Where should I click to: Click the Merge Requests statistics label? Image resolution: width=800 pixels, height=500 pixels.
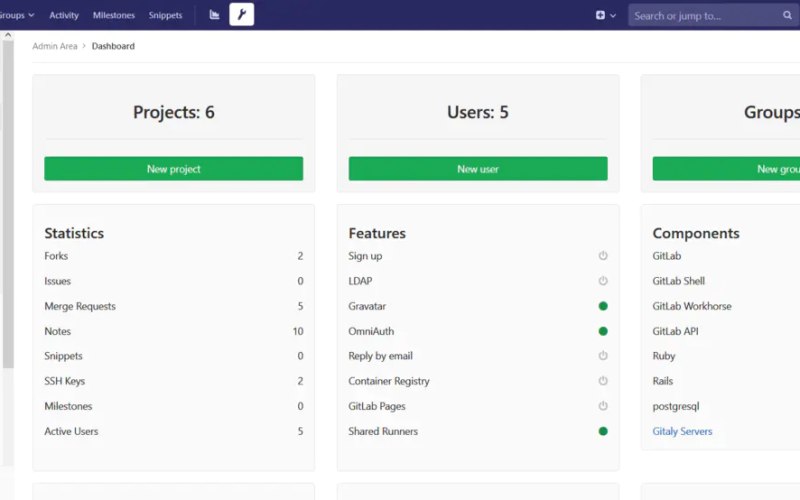click(x=80, y=306)
